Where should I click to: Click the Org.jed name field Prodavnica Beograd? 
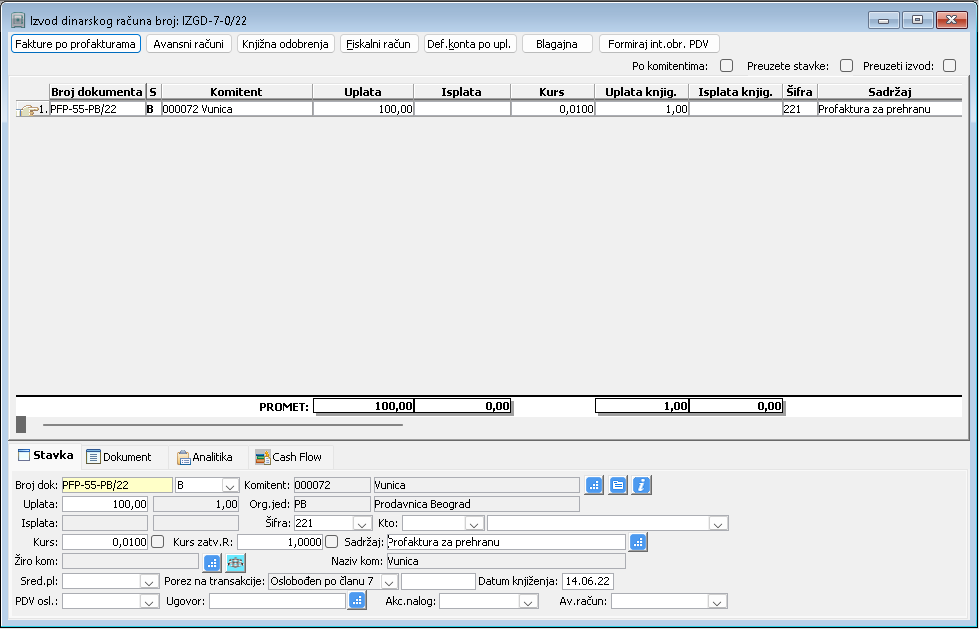click(476, 504)
